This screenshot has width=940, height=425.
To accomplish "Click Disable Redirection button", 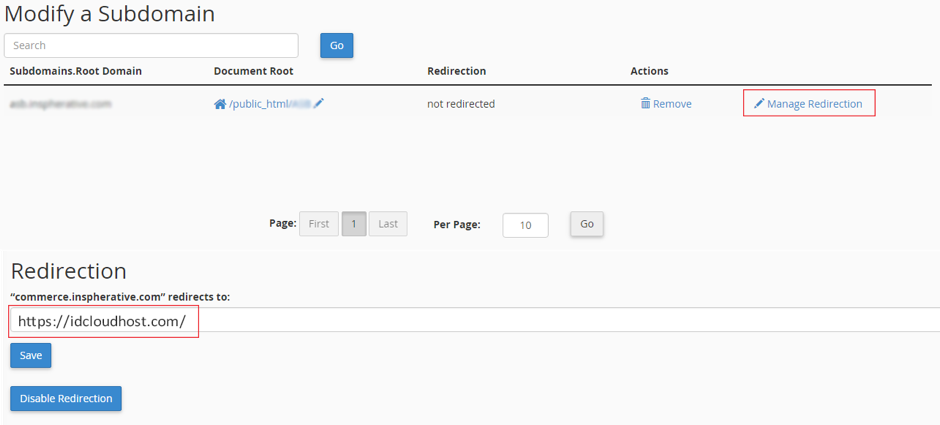I will [x=66, y=399].
